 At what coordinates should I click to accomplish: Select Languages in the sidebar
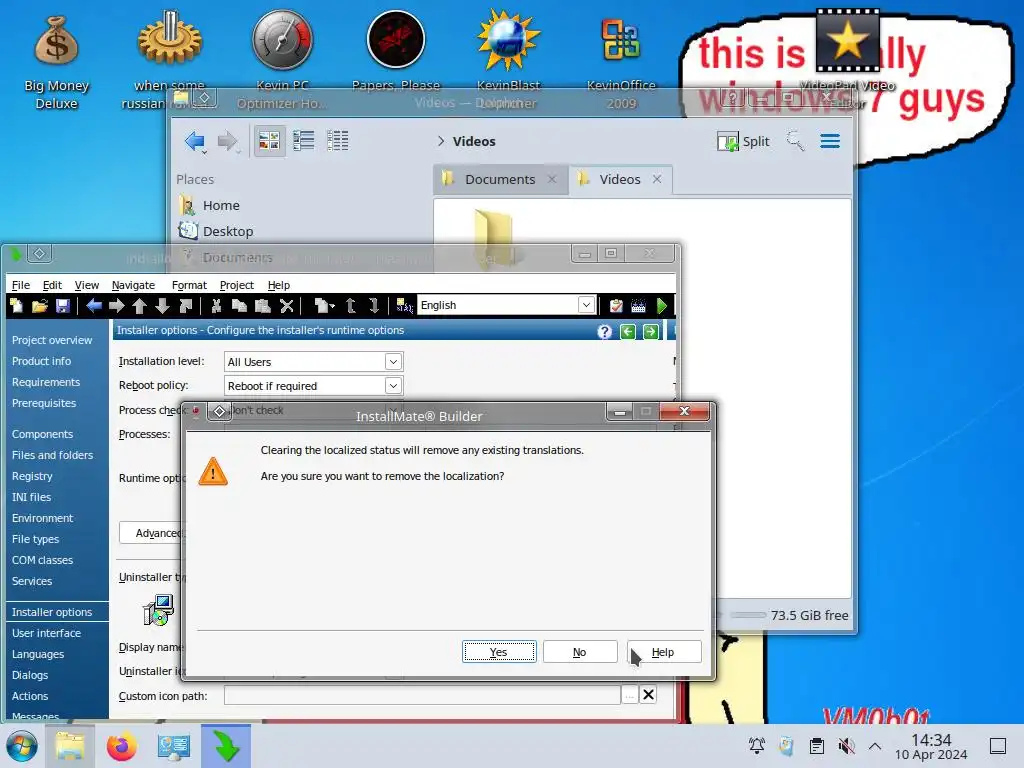38,654
